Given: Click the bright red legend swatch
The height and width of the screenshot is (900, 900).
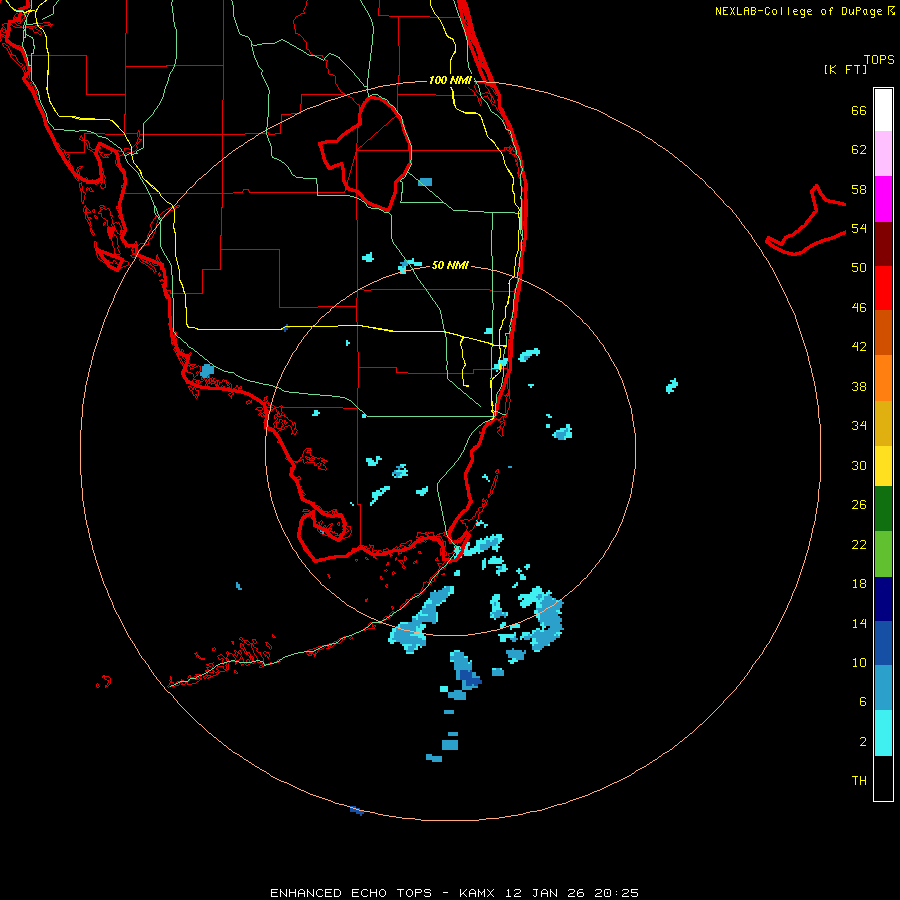Looking at the screenshot, I should coord(883,288).
